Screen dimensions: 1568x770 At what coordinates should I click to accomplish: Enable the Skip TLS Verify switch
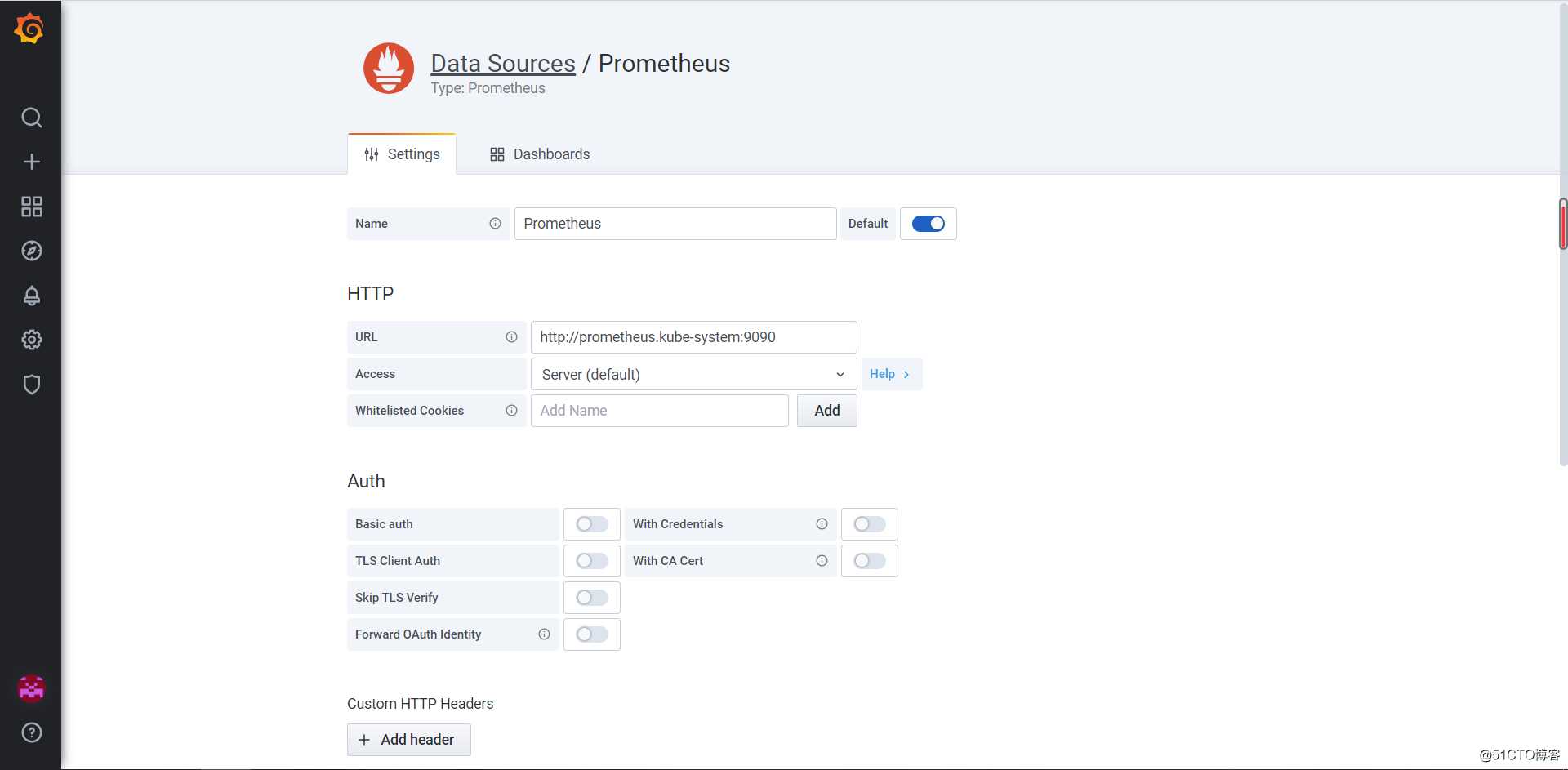point(592,598)
